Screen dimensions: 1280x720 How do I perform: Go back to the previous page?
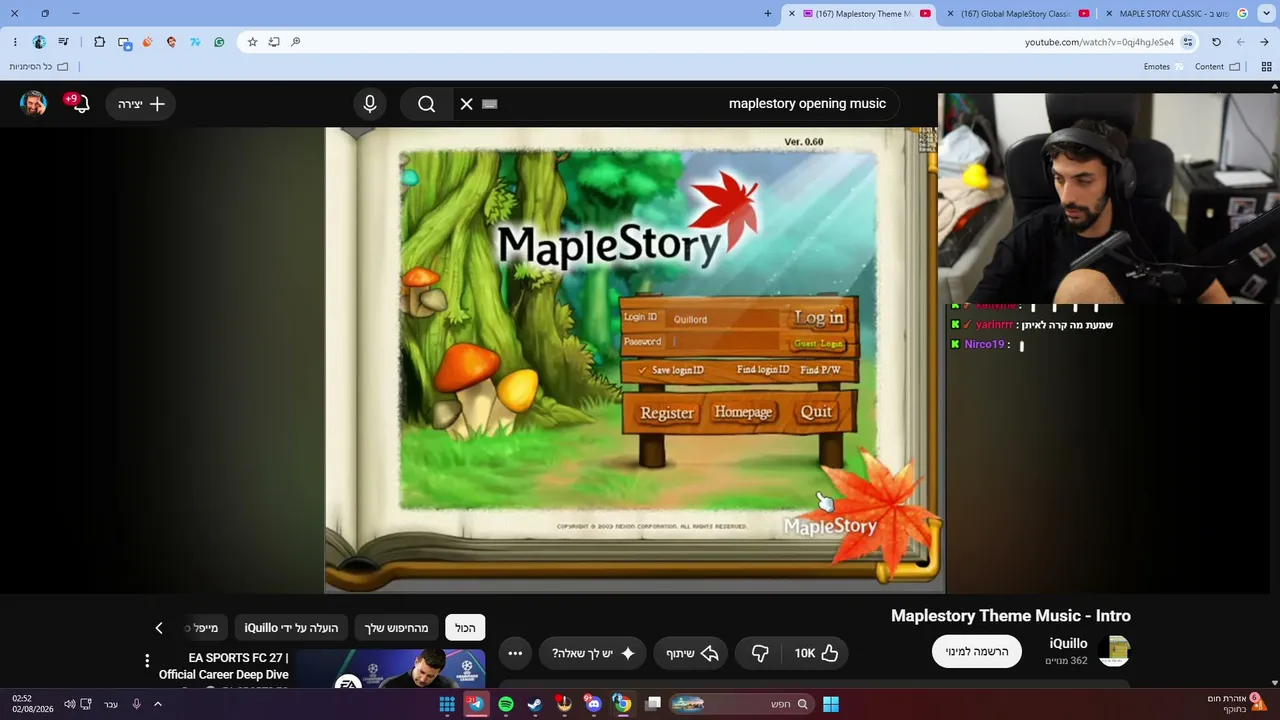click(x=1241, y=42)
